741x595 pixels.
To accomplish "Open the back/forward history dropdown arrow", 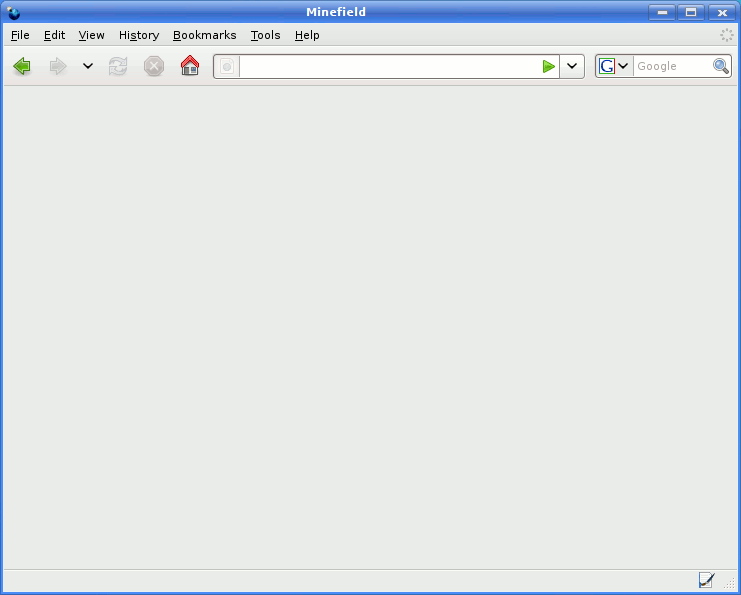I will click(x=88, y=66).
